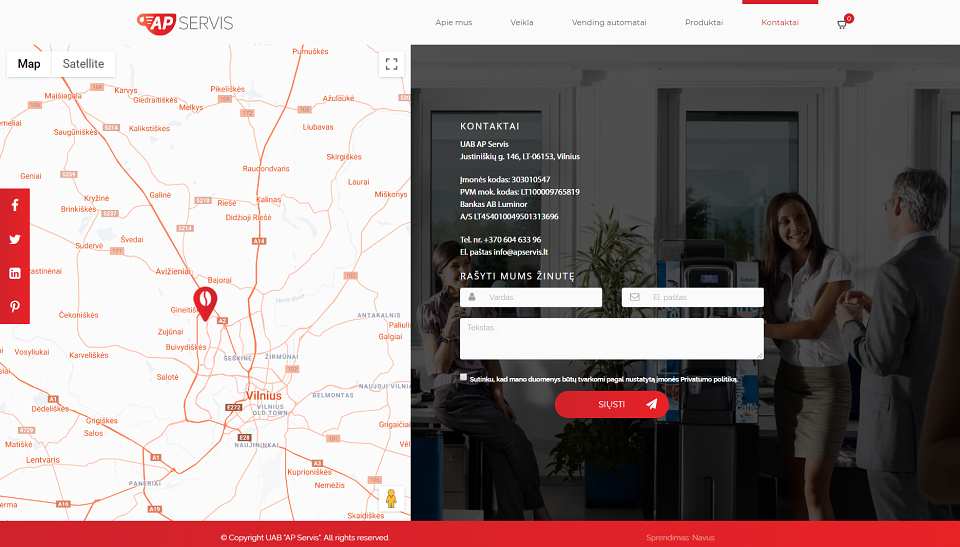Screen dimensions: 960x547
Task: Click the Raudondvaris label on the map
Action: (x=266, y=168)
